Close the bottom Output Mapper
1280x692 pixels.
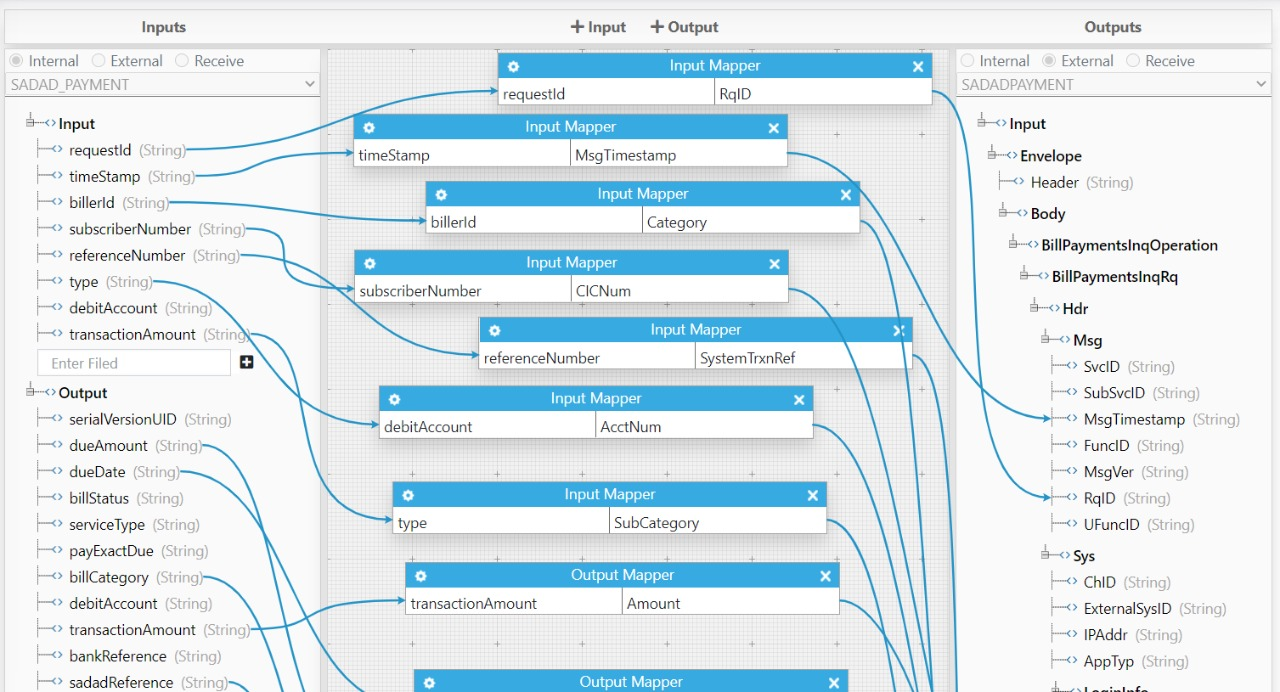(x=834, y=683)
